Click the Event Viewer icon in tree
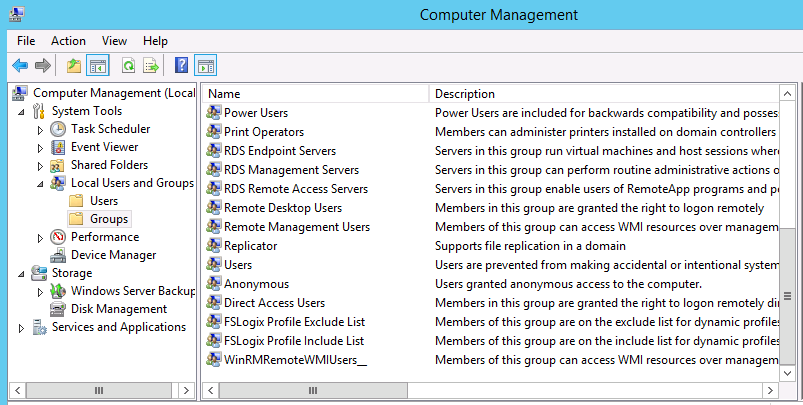The width and height of the screenshot is (803, 405). tap(58, 147)
